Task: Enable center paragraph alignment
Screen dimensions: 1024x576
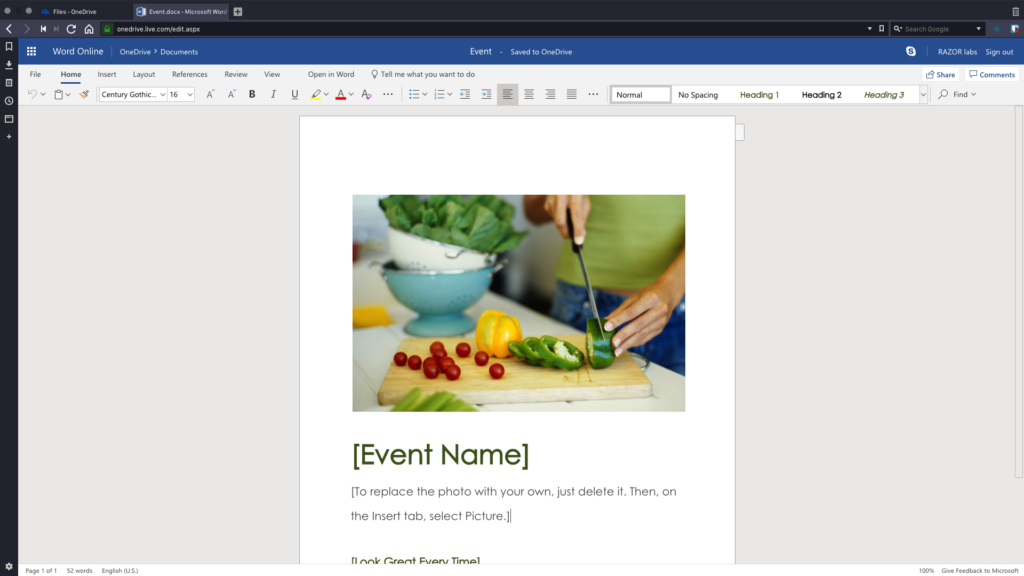Action: [x=529, y=94]
